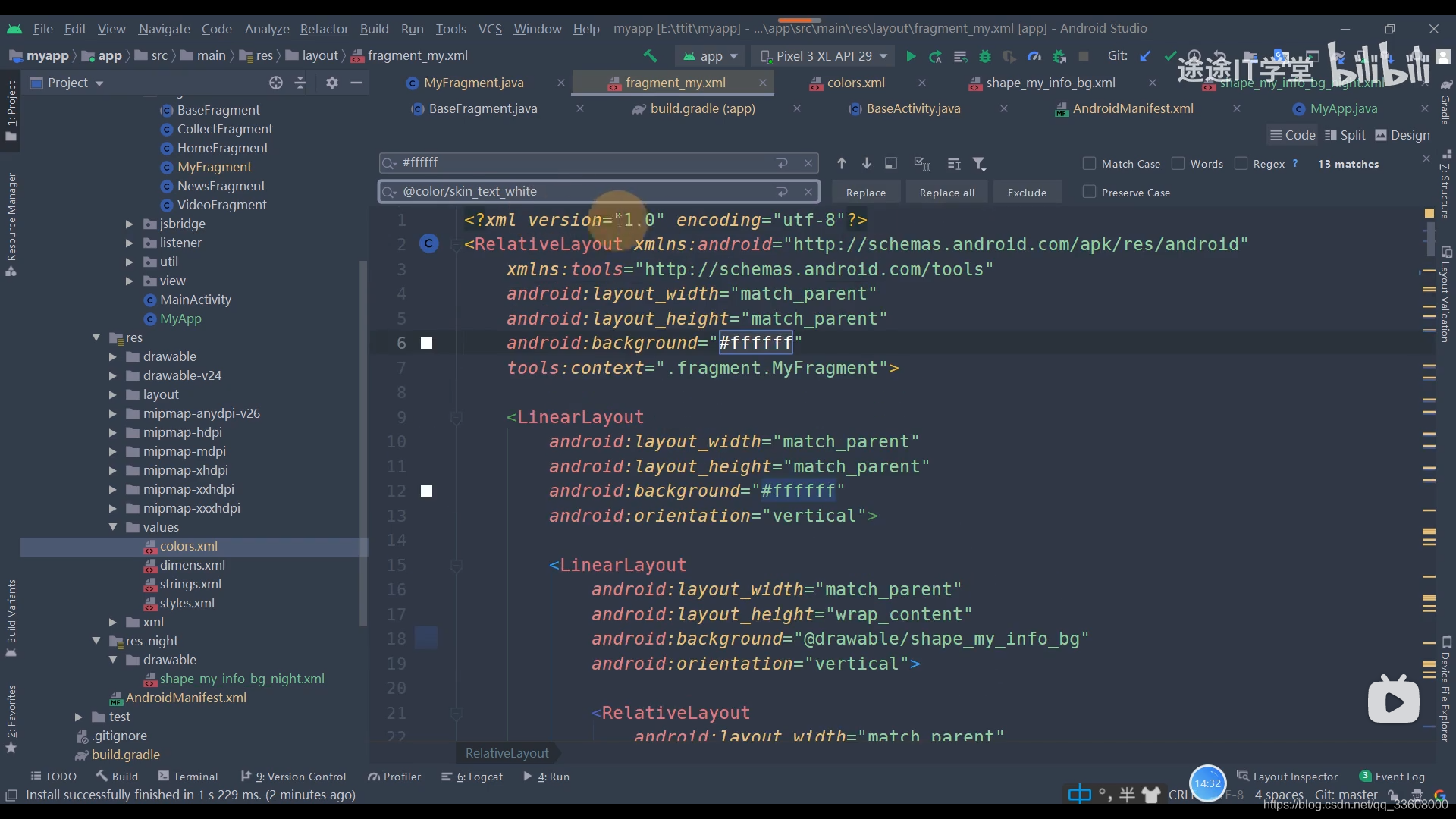Switch editor to Code view
The width and height of the screenshot is (1456, 819).
[1293, 135]
